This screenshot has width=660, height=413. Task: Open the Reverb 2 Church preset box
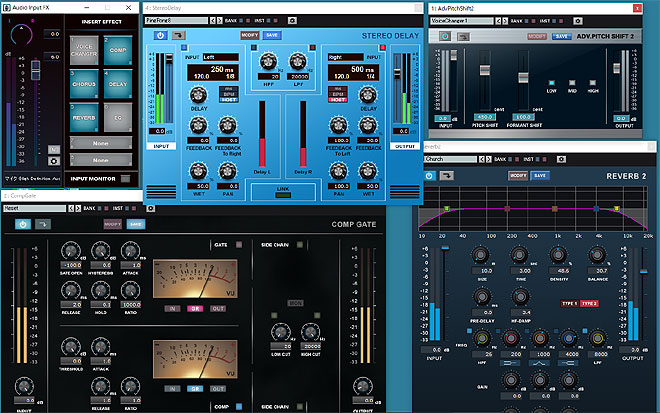[450, 159]
